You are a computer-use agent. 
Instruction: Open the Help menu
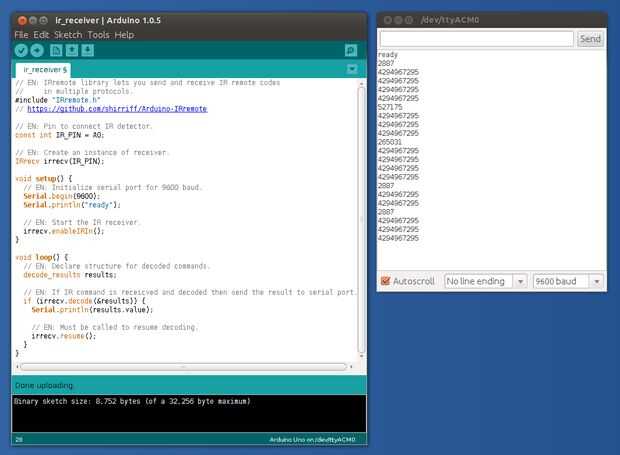[124, 35]
